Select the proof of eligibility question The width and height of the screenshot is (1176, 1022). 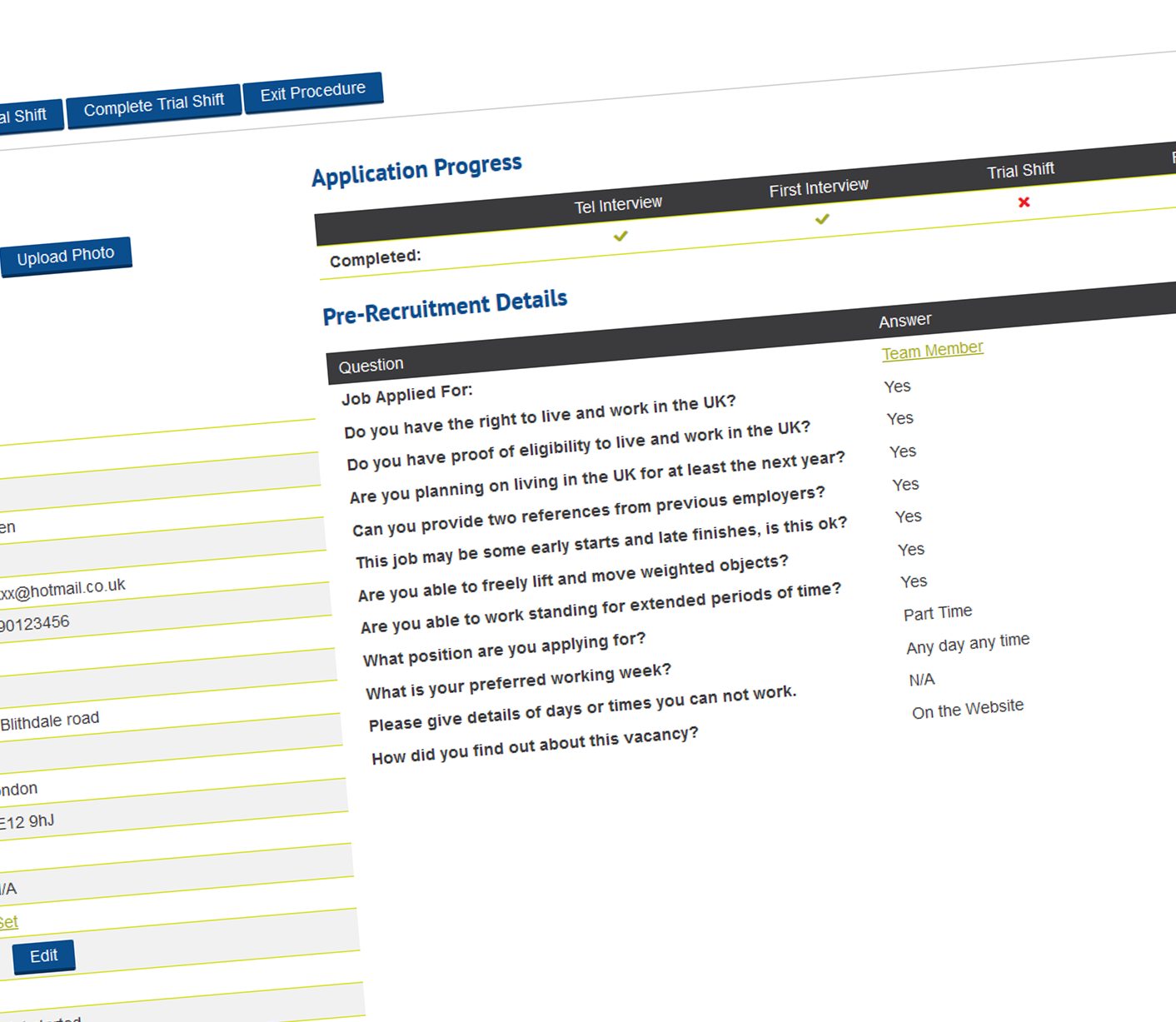[x=578, y=446]
